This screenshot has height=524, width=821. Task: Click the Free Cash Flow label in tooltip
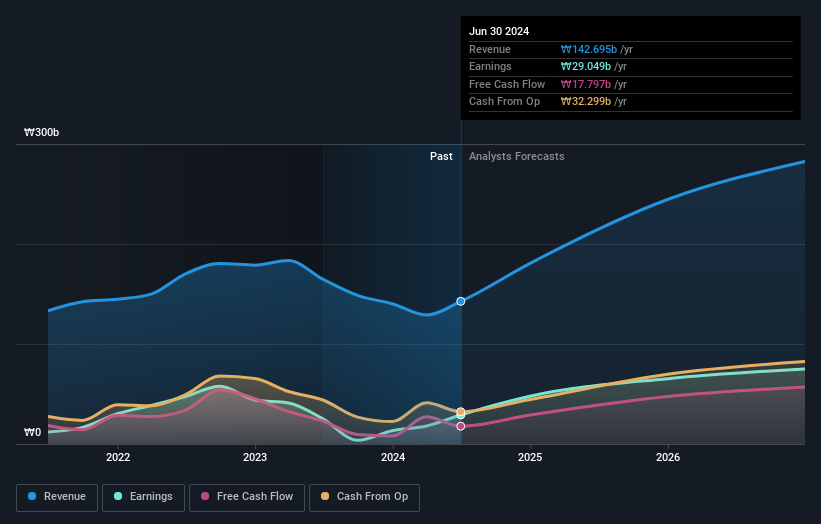[x=507, y=84]
